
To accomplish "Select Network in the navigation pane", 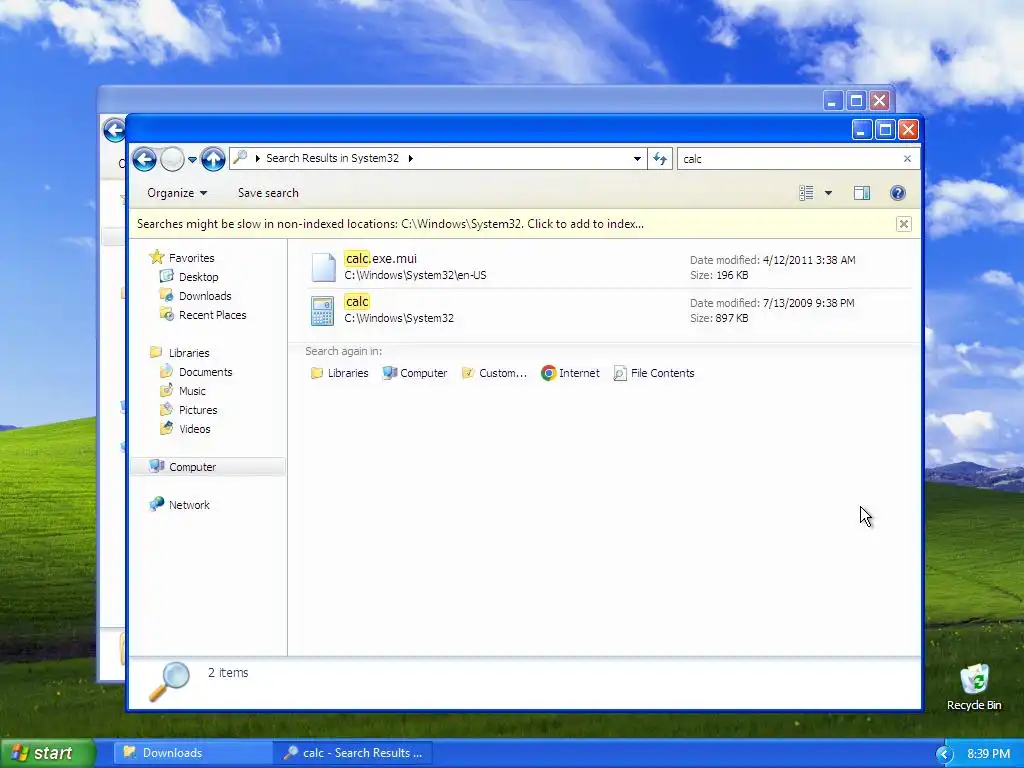I will coord(189,504).
